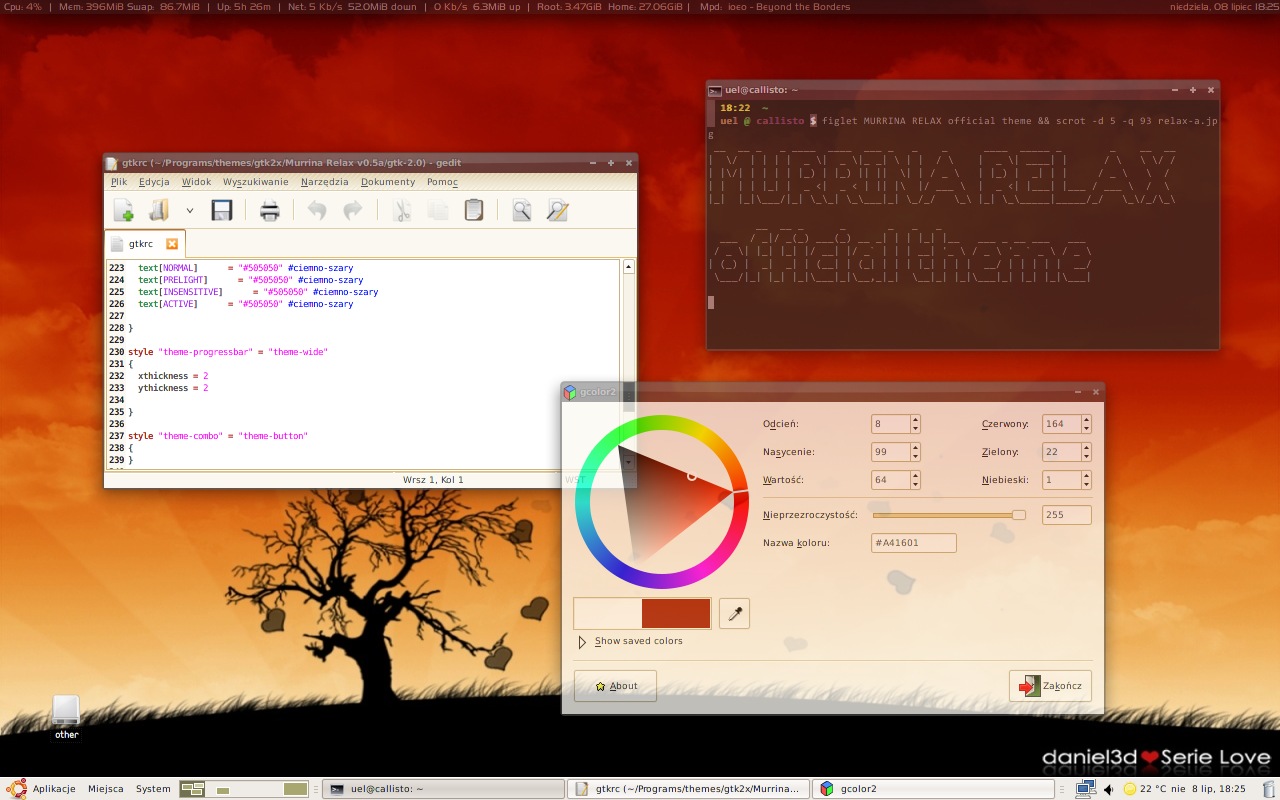Save the gtkrc file with floppy icon
1280x800 pixels.
pyautogui.click(x=221, y=210)
